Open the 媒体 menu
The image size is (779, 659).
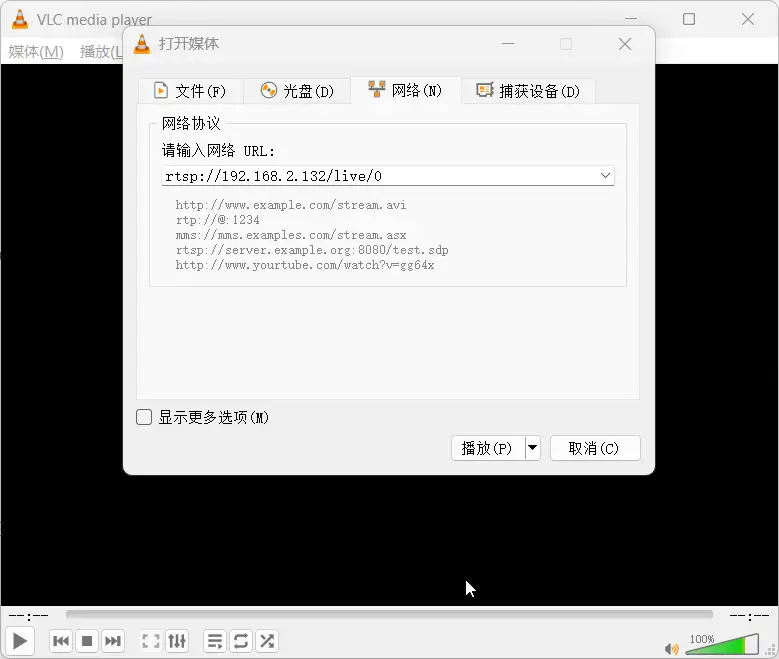point(36,51)
